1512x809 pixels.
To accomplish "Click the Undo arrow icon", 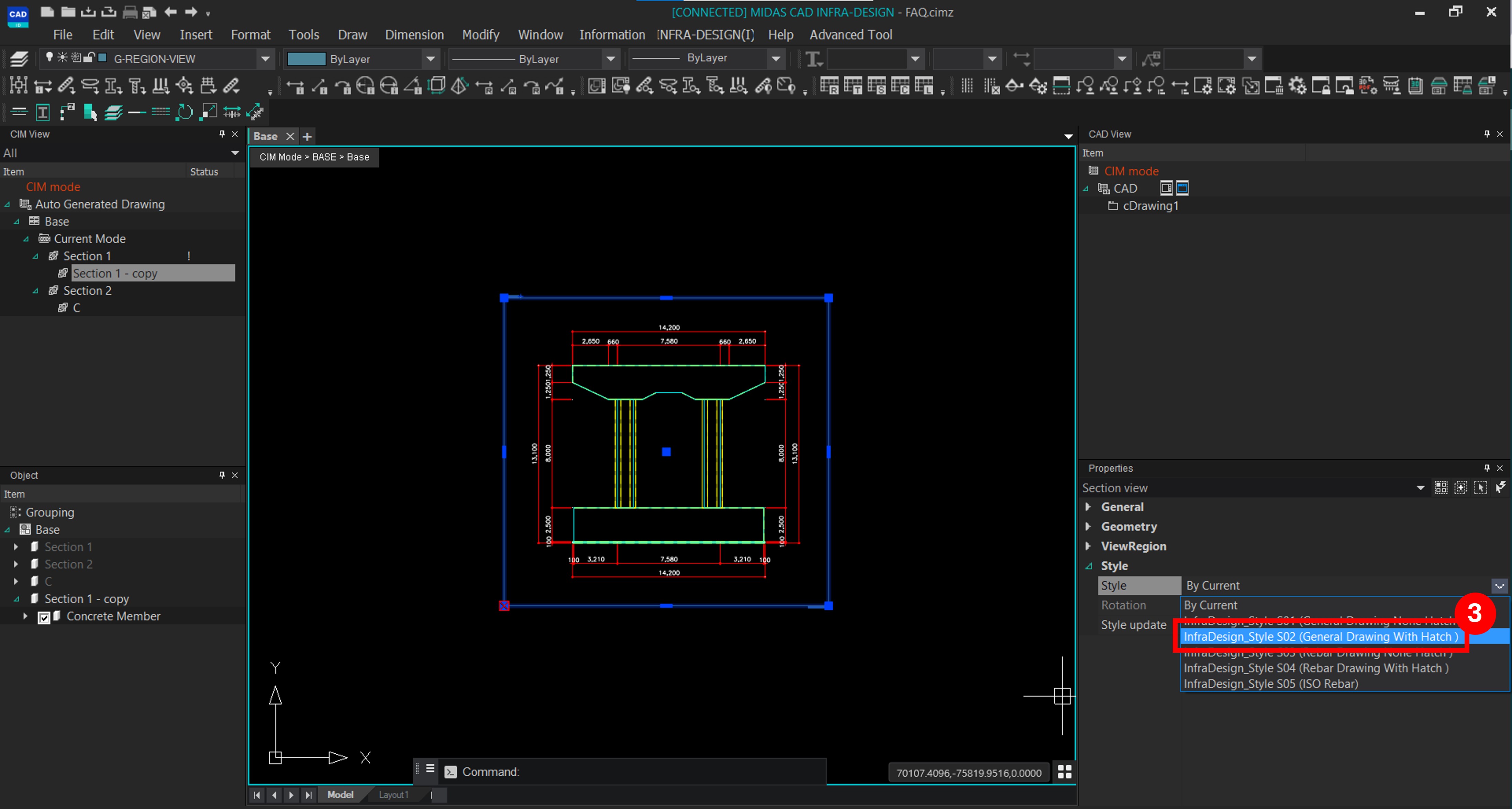I will coord(171,12).
